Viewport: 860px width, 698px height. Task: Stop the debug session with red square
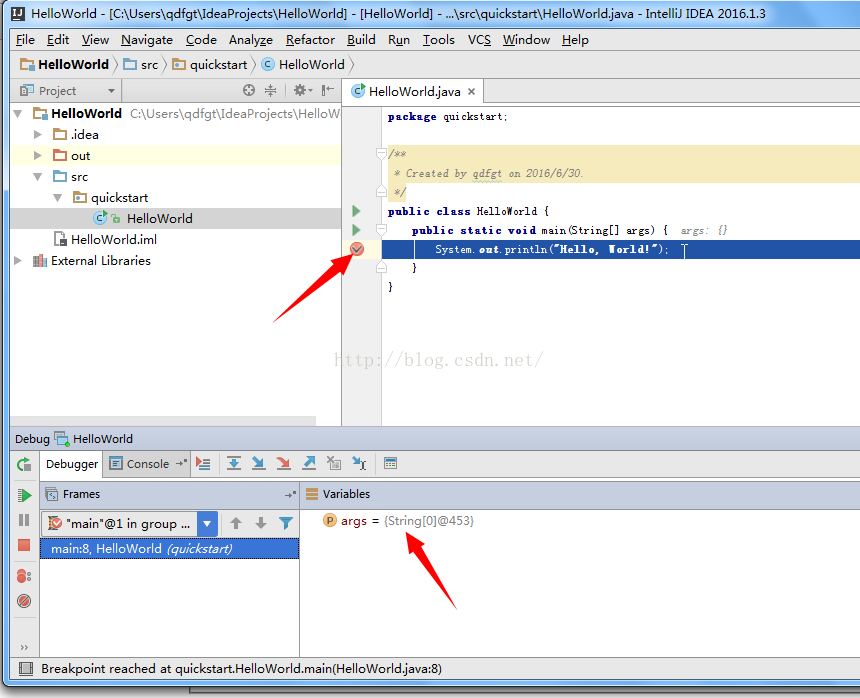click(x=24, y=546)
